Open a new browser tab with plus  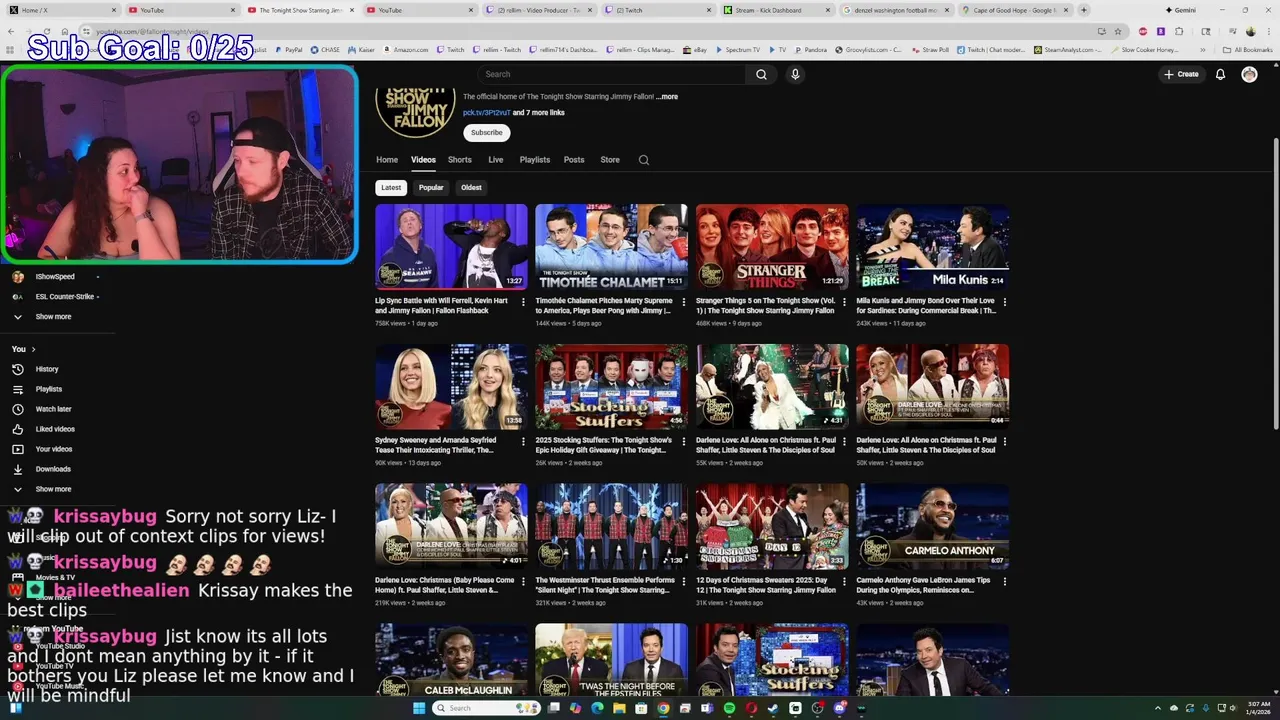click(1084, 10)
